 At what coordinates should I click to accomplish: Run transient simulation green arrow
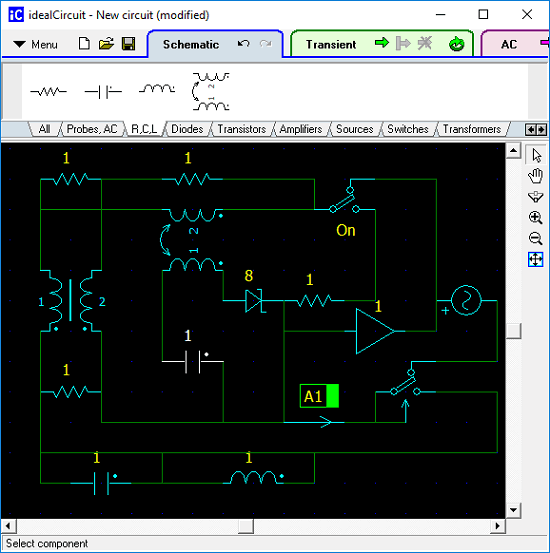382,43
